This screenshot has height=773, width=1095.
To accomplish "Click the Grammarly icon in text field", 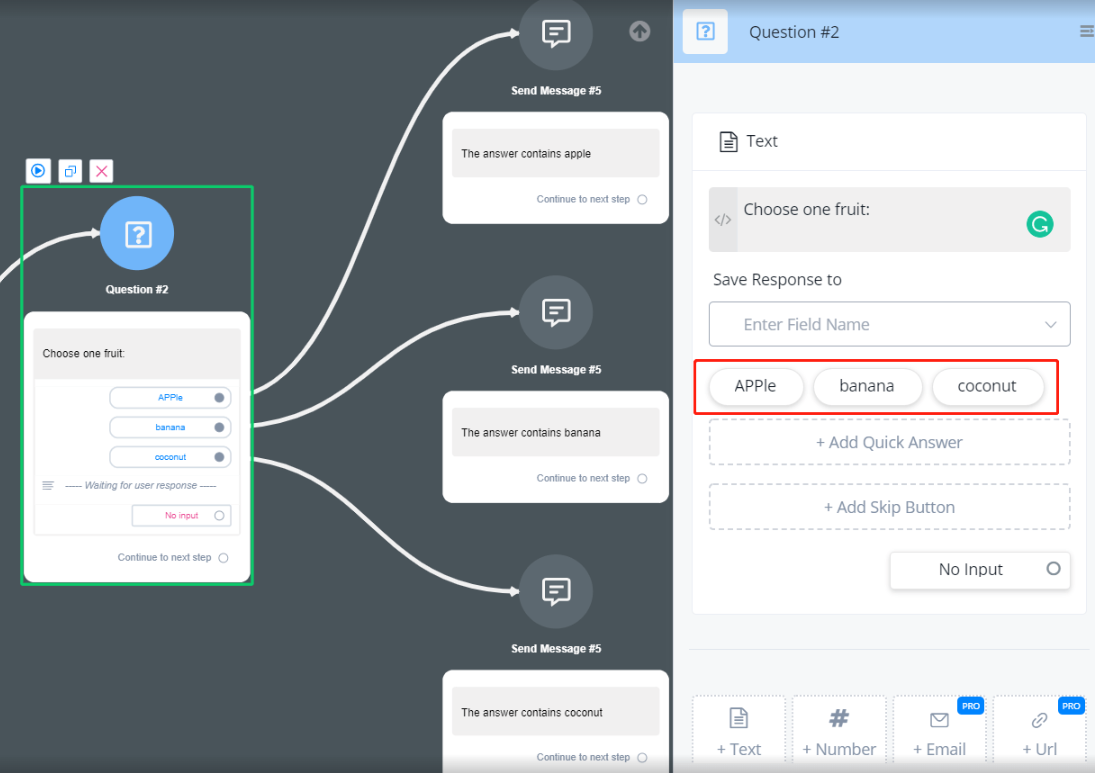I will pos(1040,224).
